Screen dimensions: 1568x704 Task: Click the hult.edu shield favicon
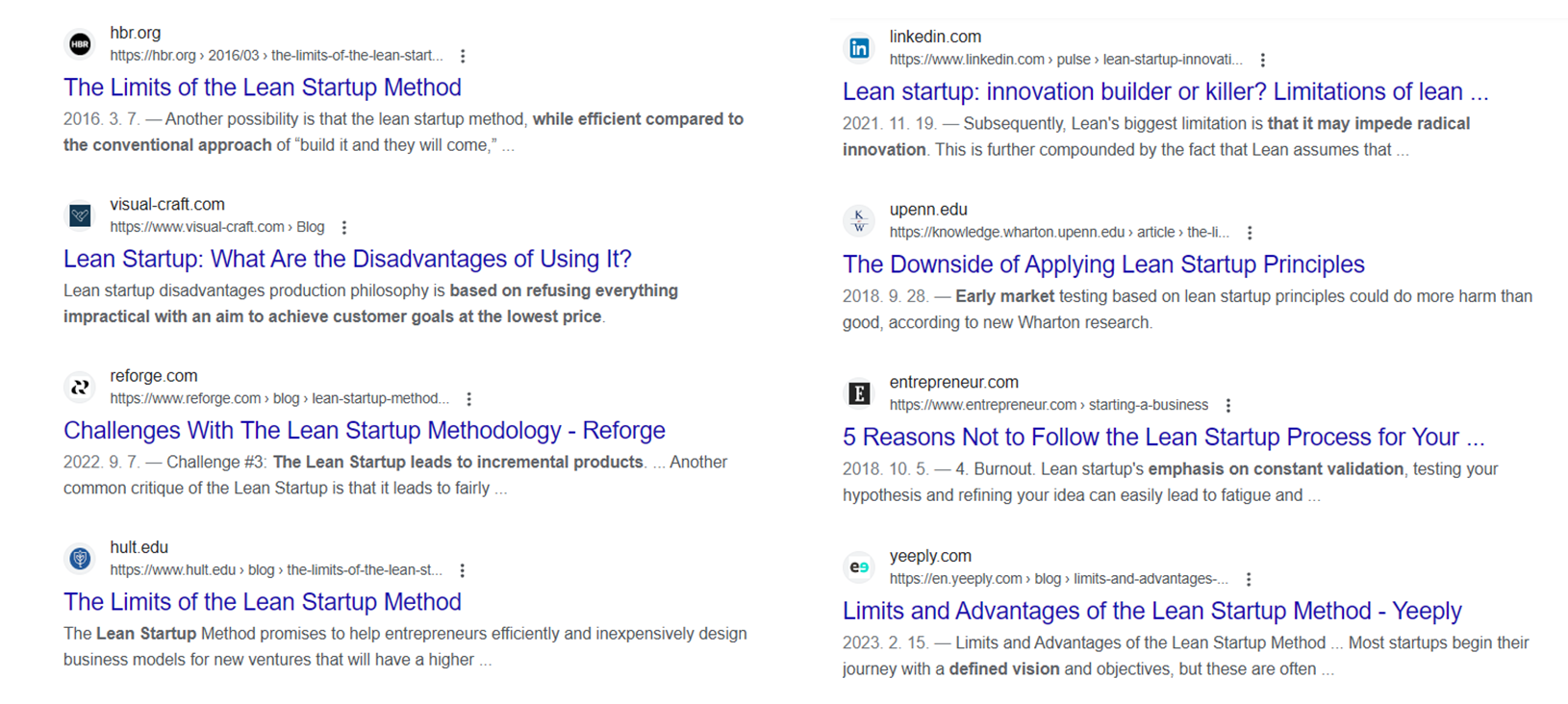[80, 558]
